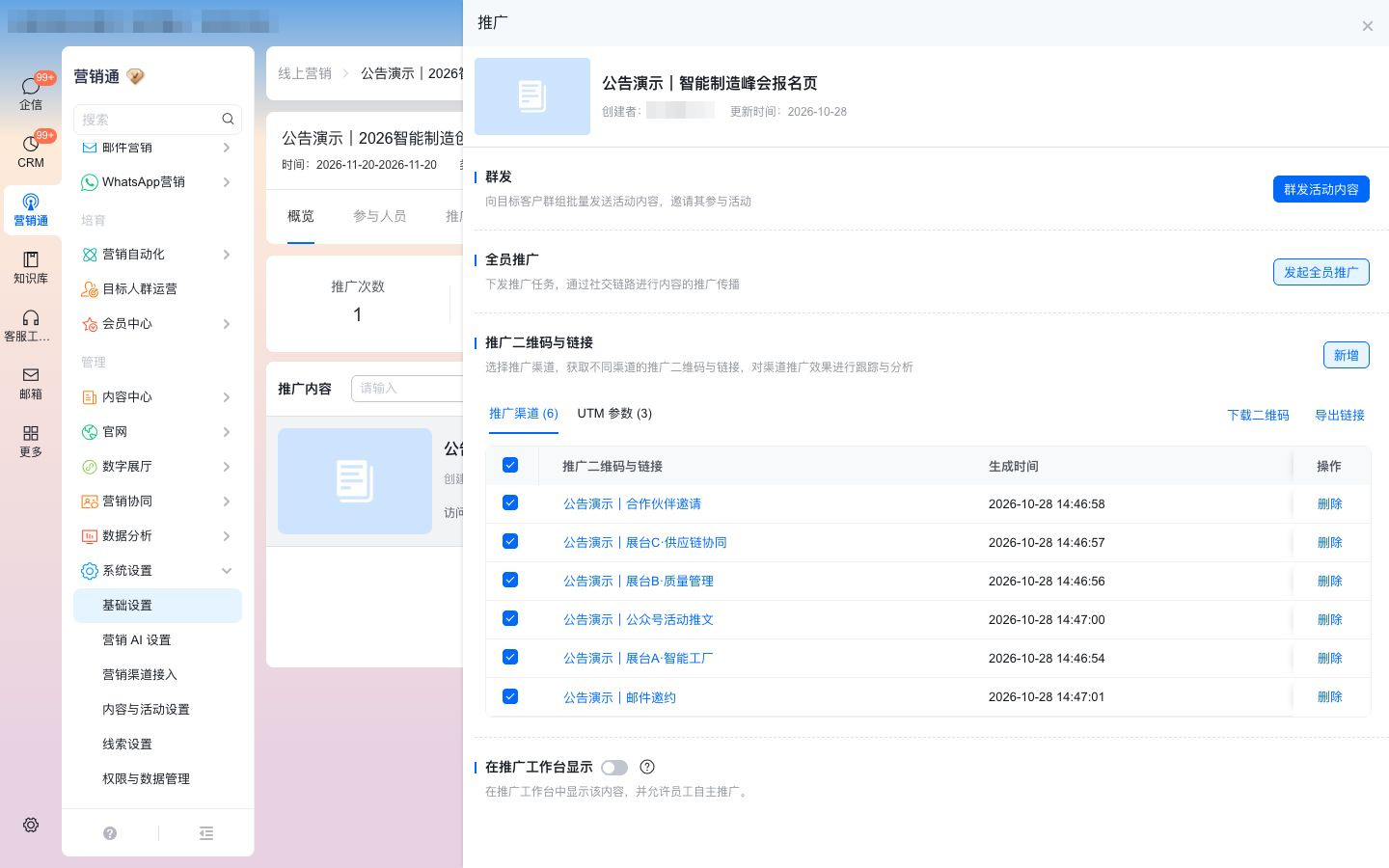Expand the 营销自动化 chevron
The width and height of the screenshot is (1389, 868).
[227, 254]
